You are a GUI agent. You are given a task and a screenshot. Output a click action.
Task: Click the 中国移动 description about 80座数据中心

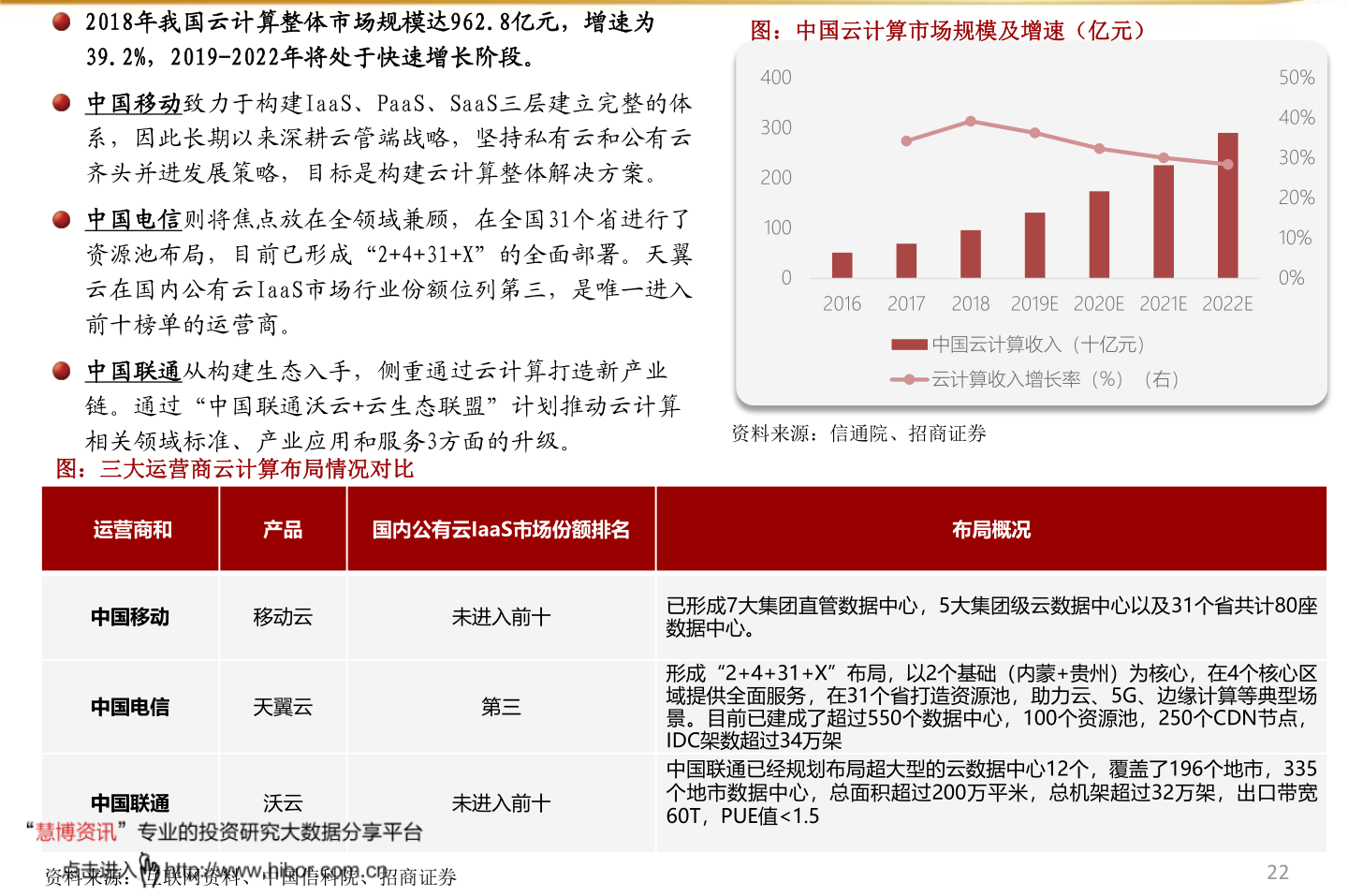pyautogui.click(x=991, y=617)
